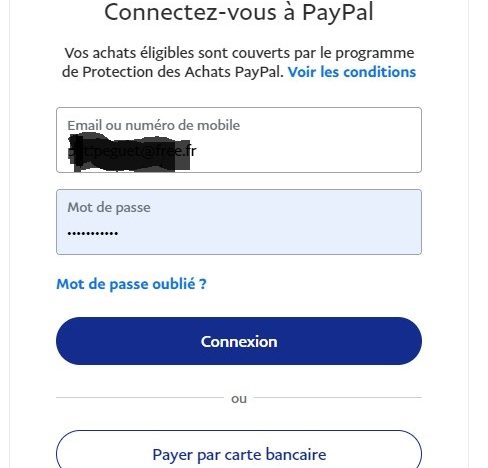Click the Connectez-vous à PayPal heading
Viewport: 488px width, 468px height.
click(239, 13)
